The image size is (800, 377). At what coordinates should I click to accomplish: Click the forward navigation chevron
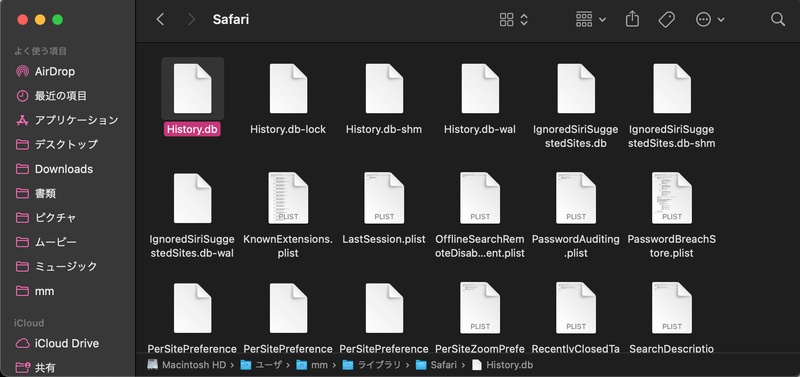(x=191, y=19)
